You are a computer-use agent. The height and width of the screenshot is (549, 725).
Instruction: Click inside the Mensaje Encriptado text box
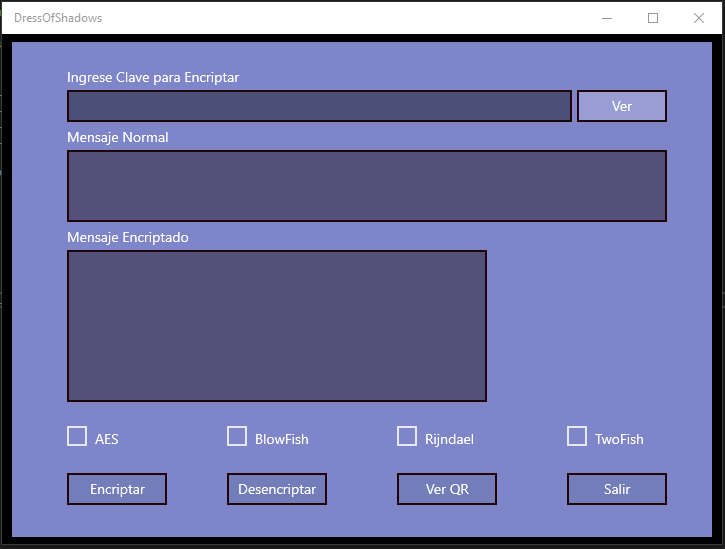pyautogui.click(x=277, y=326)
